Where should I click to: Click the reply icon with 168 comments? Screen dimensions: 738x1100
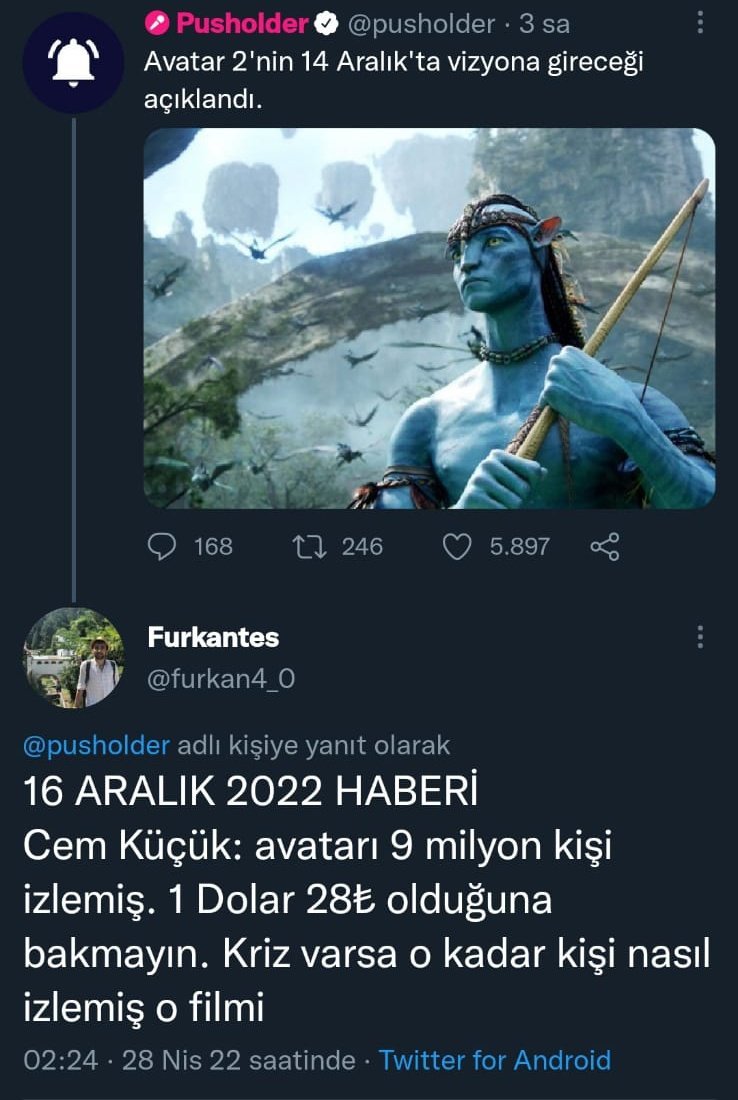162,546
